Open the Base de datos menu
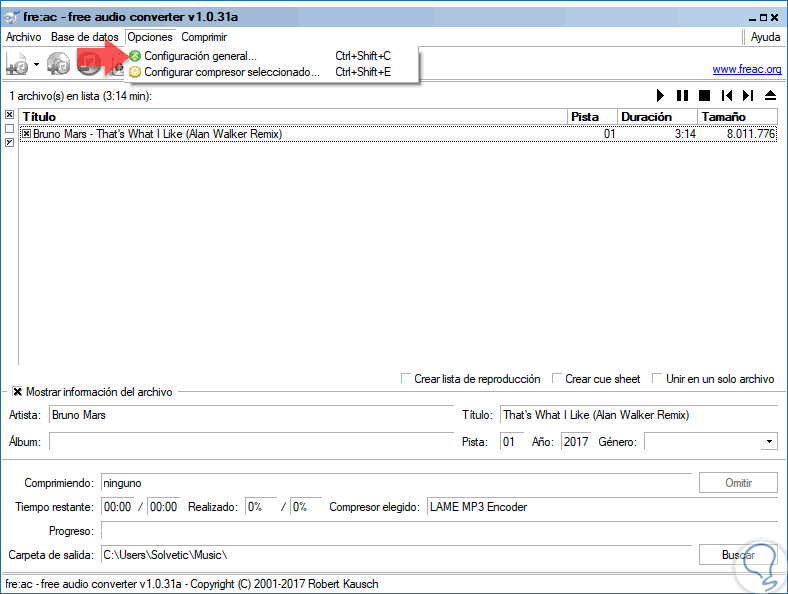This screenshot has width=788, height=594. click(x=84, y=37)
